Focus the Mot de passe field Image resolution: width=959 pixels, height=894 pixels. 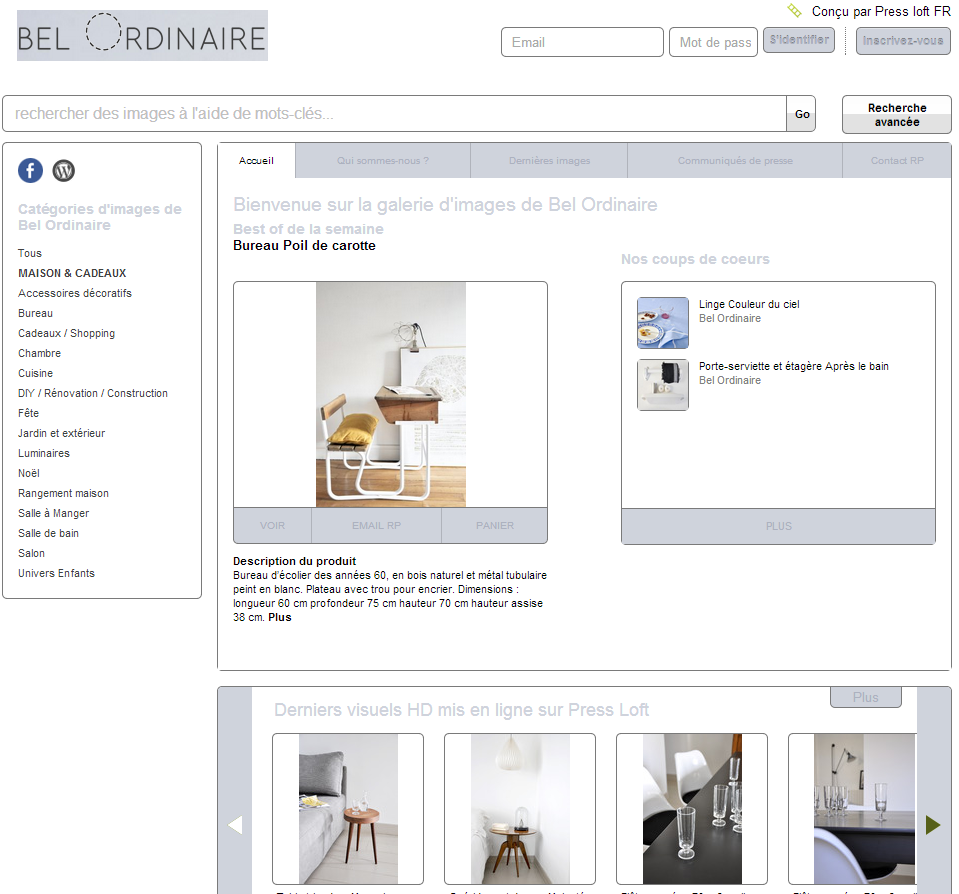click(x=713, y=42)
